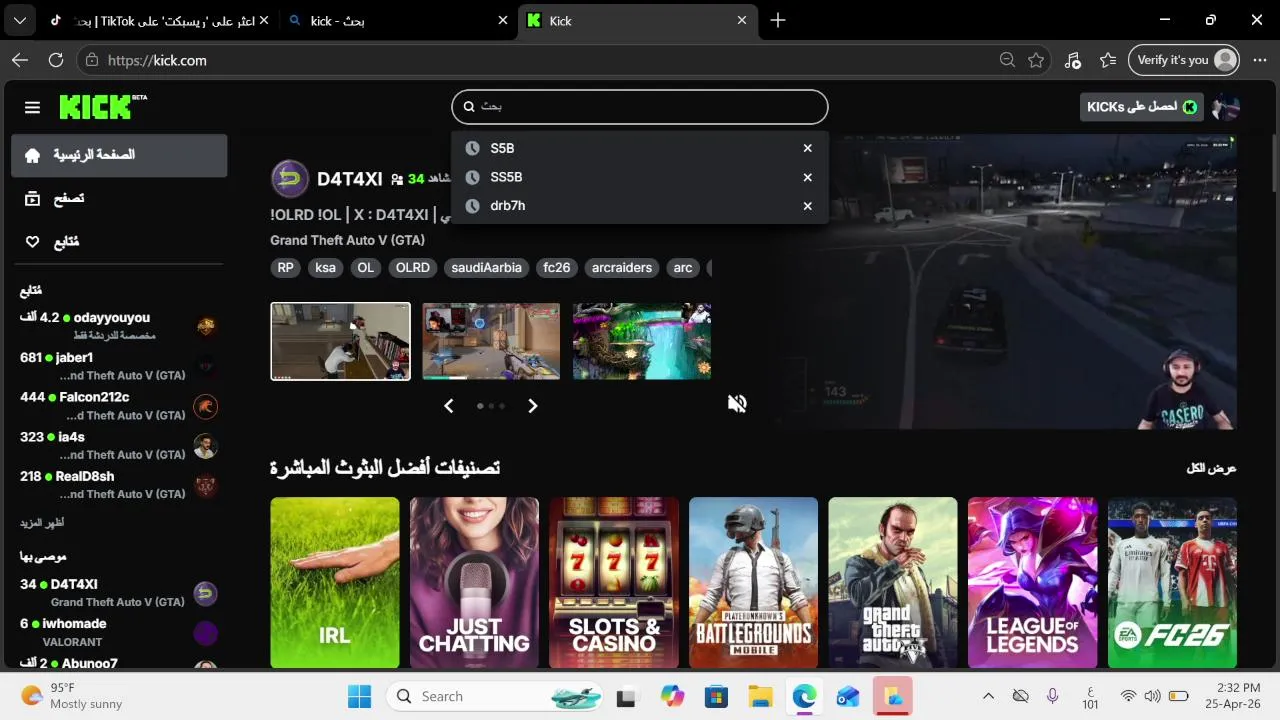Open recommended channel D4T4XI in sidebar
The image size is (1280, 720).
click(119, 593)
